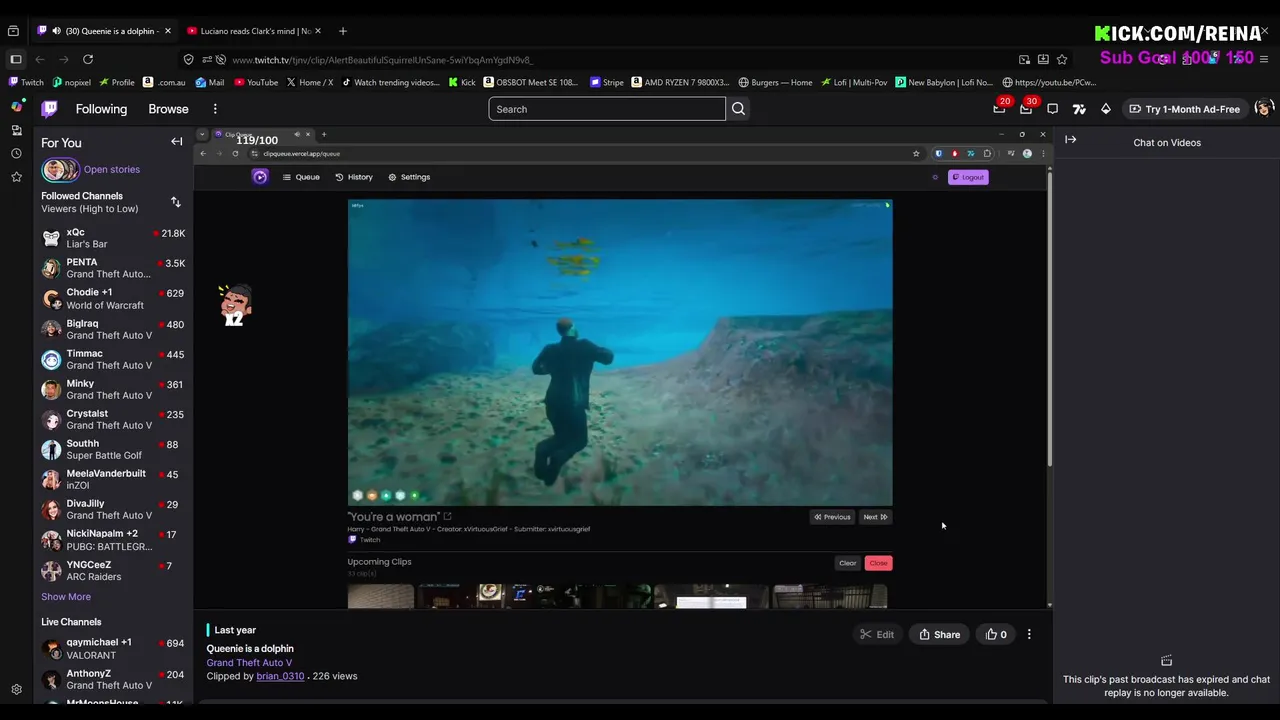Mute the Queenie is a dolphin tab audio

pyautogui.click(x=56, y=31)
